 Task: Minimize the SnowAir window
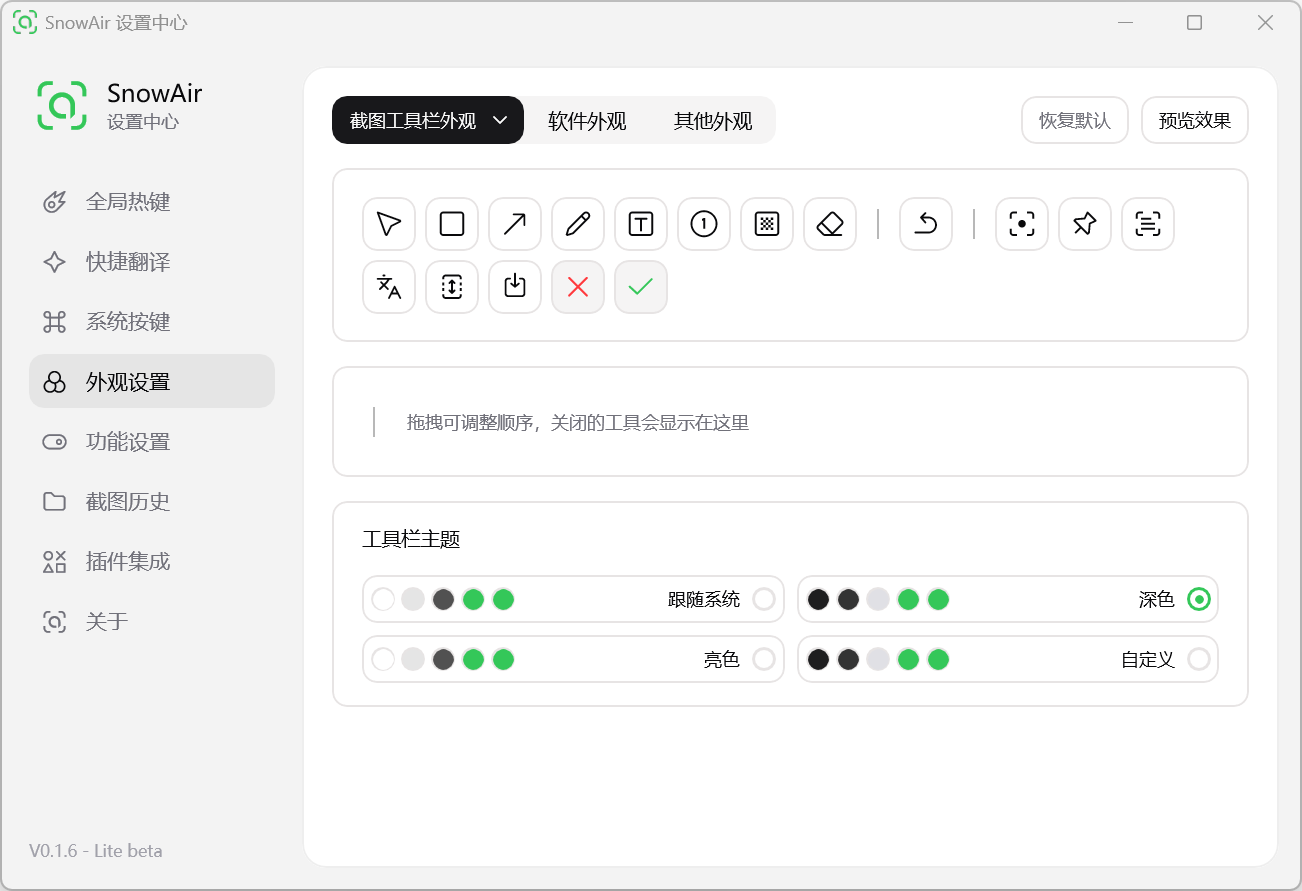pyautogui.click(x=1125, y=23)
